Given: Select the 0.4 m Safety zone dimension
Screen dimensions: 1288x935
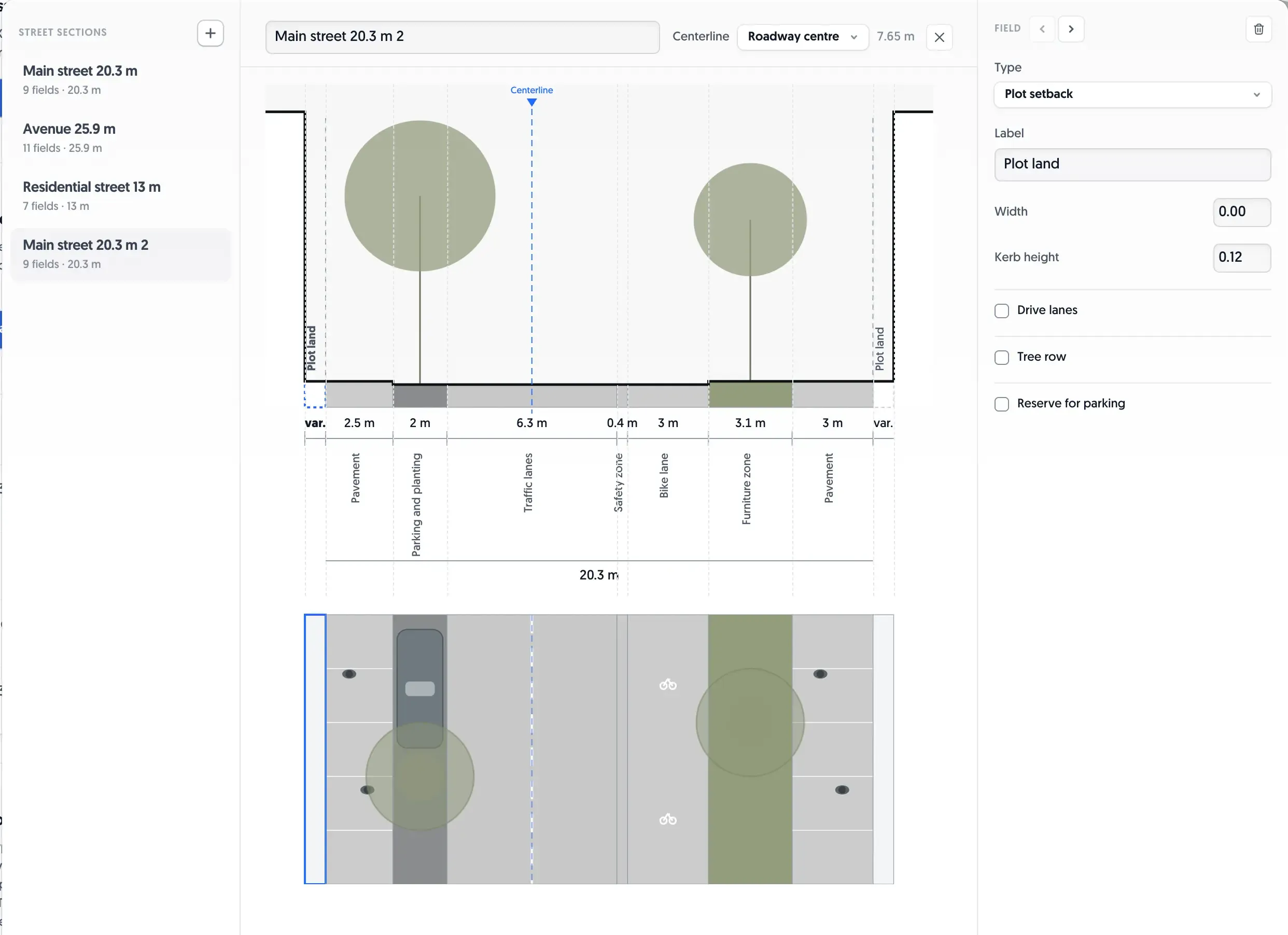Looking at the screenshot, I should [622, 423].
